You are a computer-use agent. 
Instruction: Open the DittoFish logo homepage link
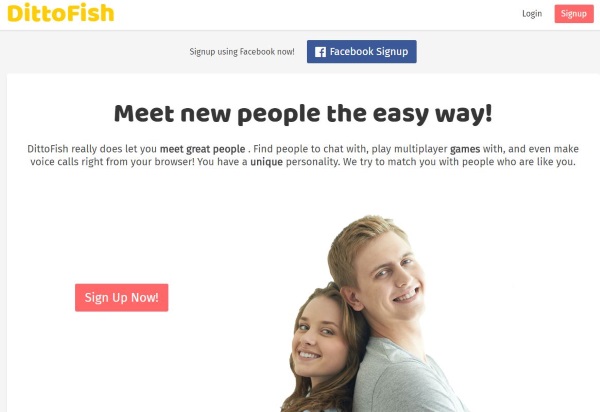61,13
